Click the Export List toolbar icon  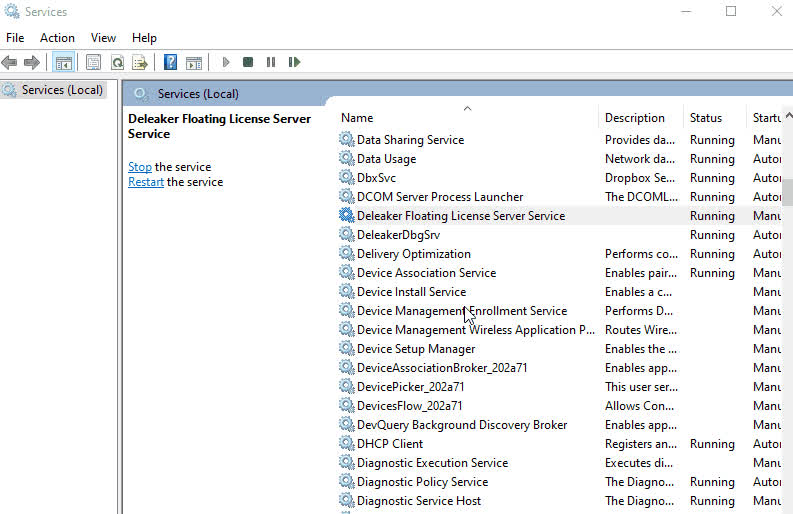coord(140,62)
